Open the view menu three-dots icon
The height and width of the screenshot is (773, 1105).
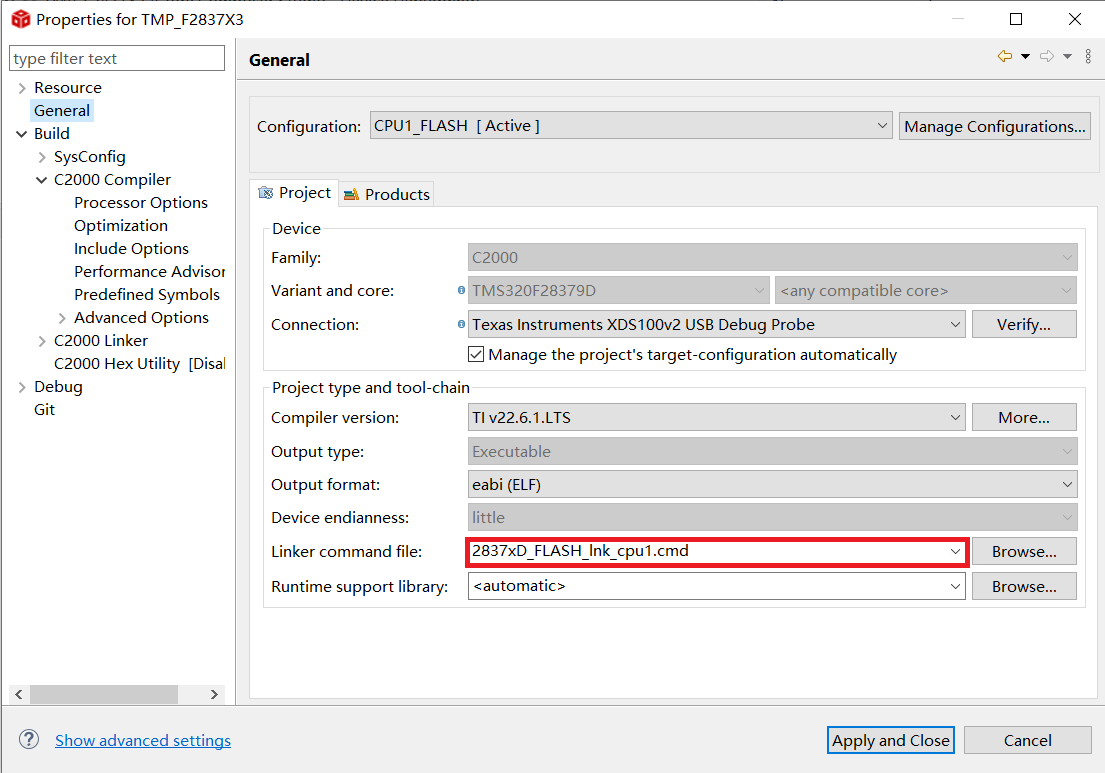click(x=1088, y=57)
